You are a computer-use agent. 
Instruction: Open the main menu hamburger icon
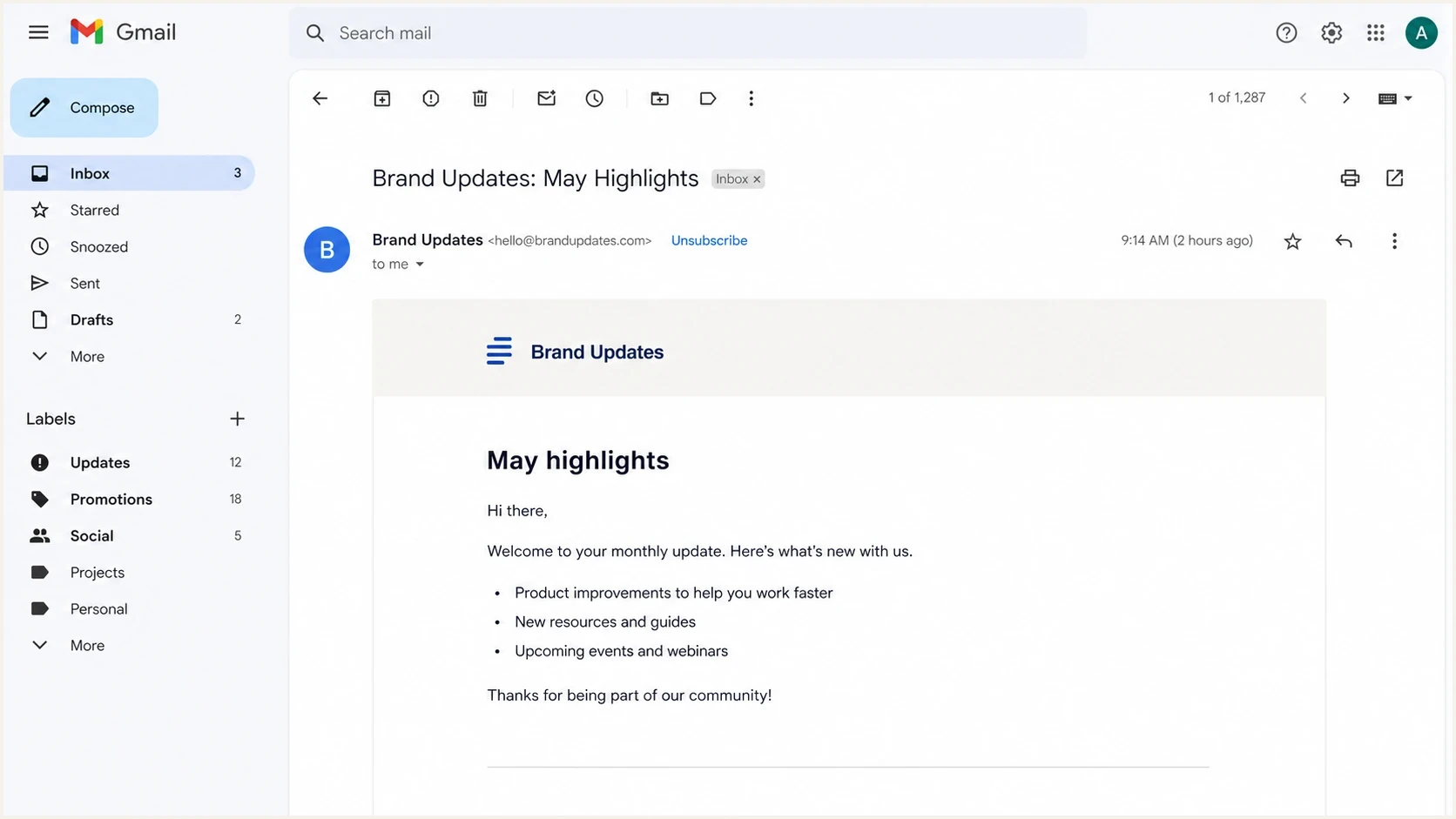(x=38, y=33)
